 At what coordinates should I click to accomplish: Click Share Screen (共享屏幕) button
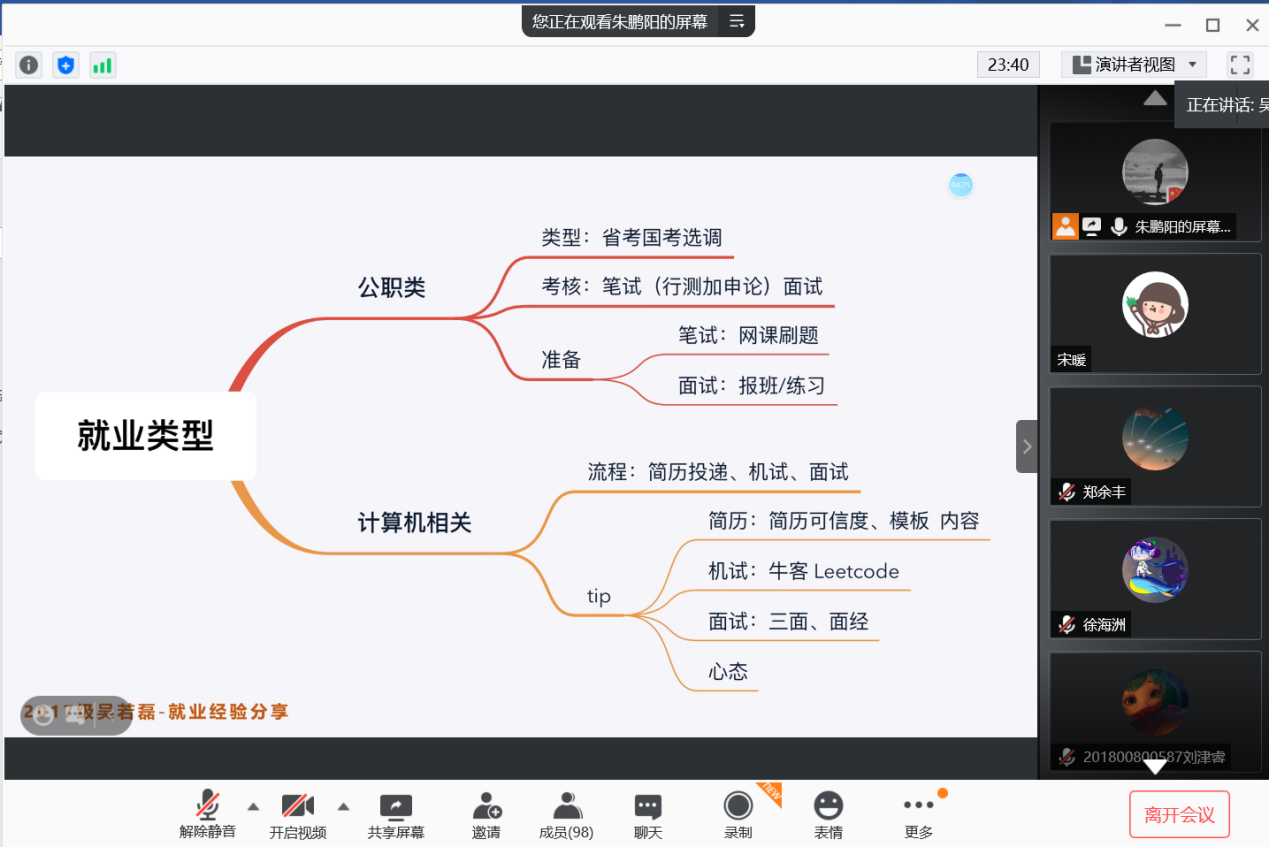pos(396,814)
